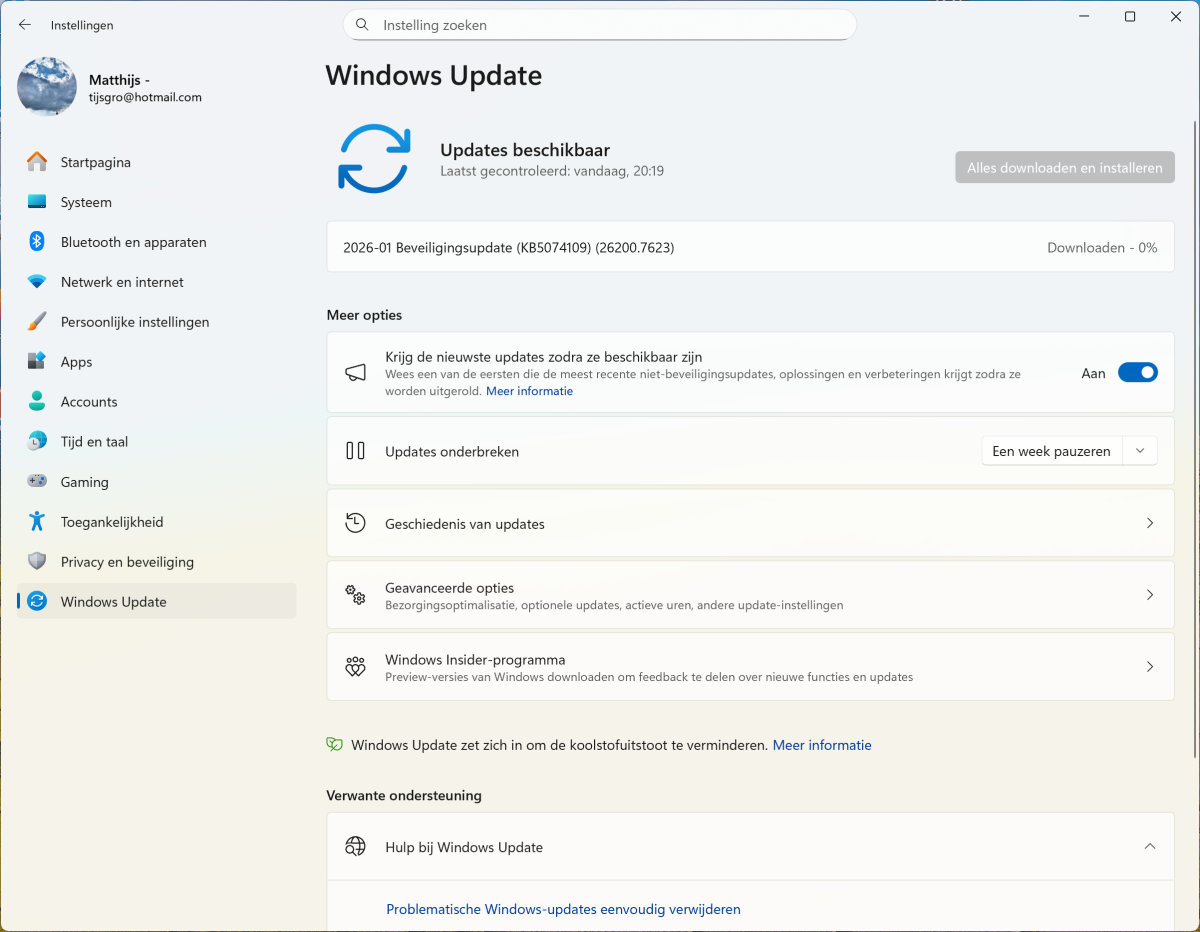Open the Gaming controller icon
1200x932 pixels.
coord(37,482)
